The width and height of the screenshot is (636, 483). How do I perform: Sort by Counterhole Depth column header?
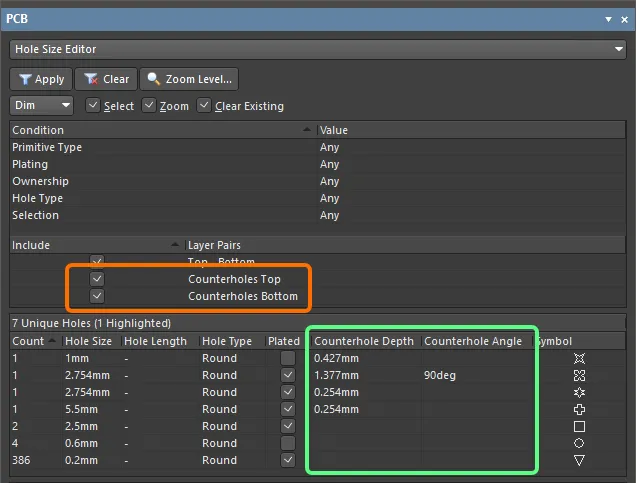366,341
